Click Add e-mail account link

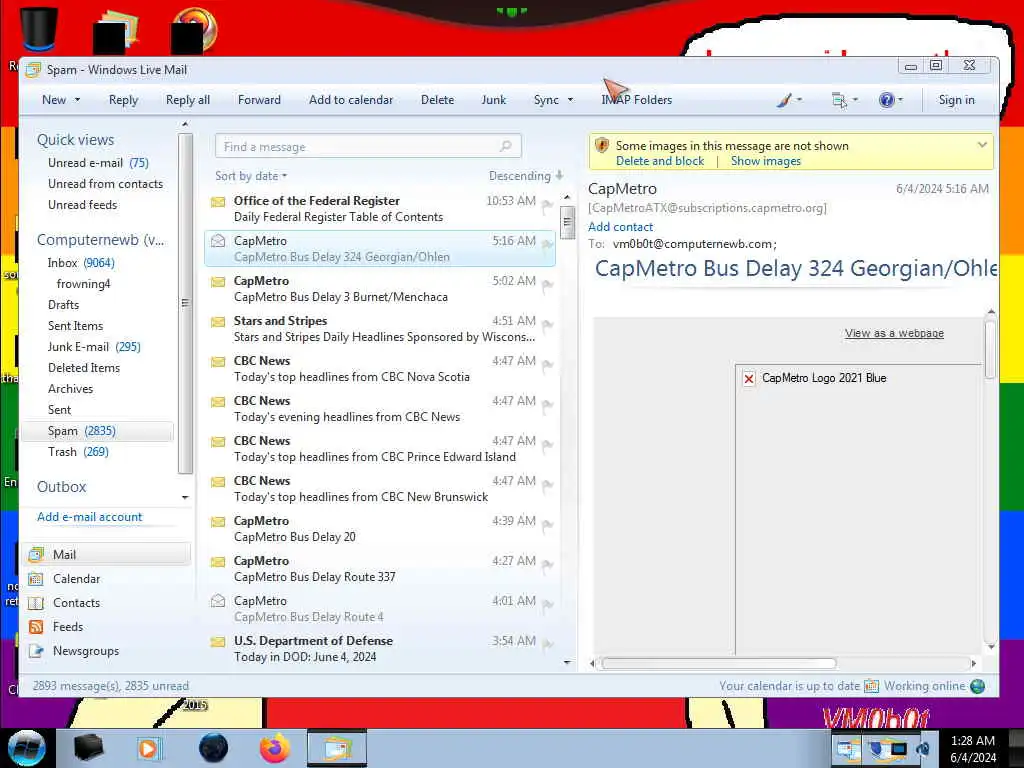[89, 517]
